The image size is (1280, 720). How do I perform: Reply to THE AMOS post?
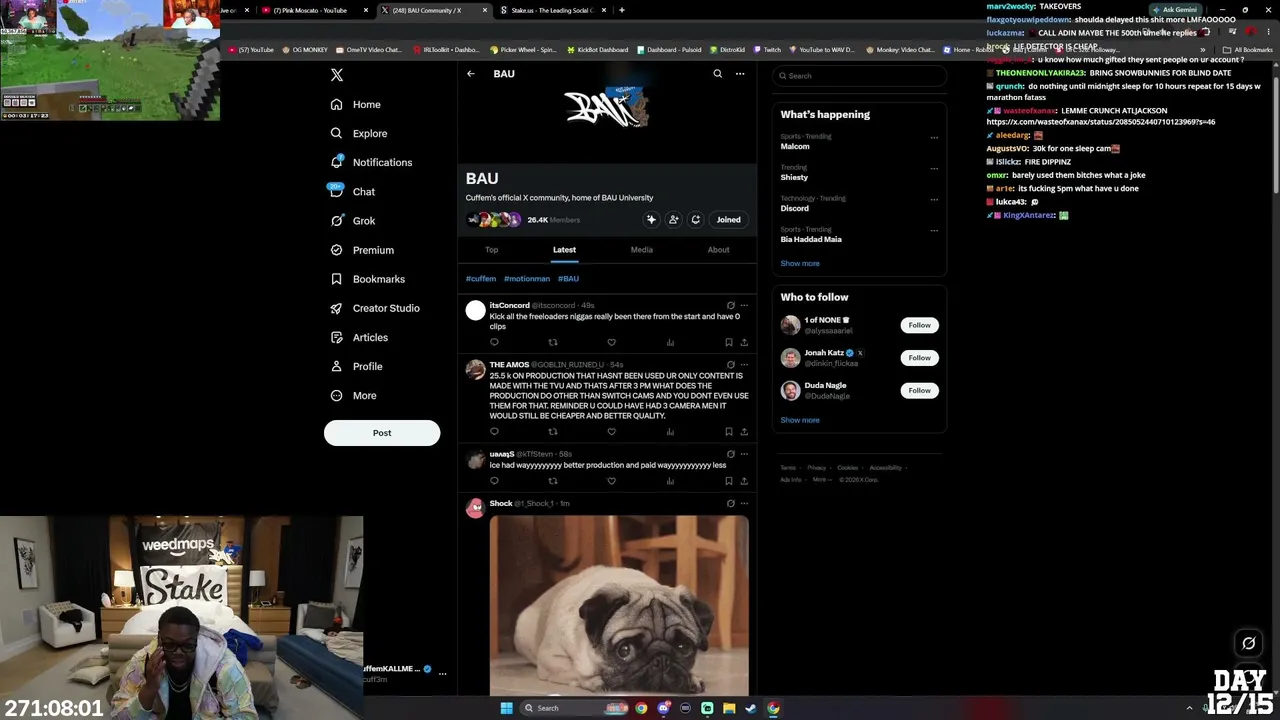tap(494, 432)
